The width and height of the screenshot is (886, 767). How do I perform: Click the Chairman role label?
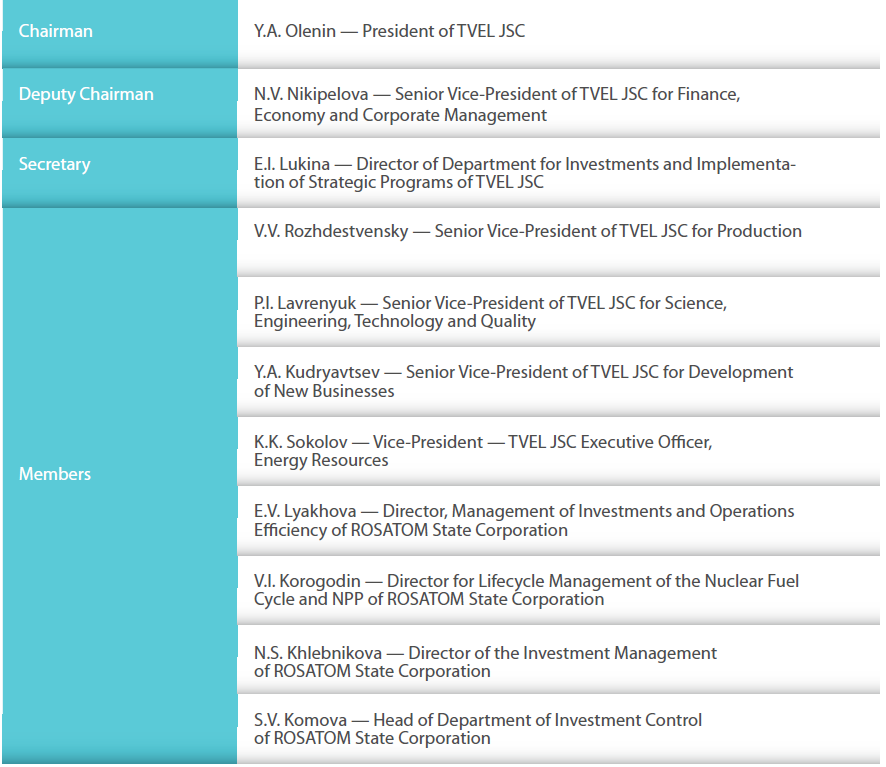click(x=55, y=31)
